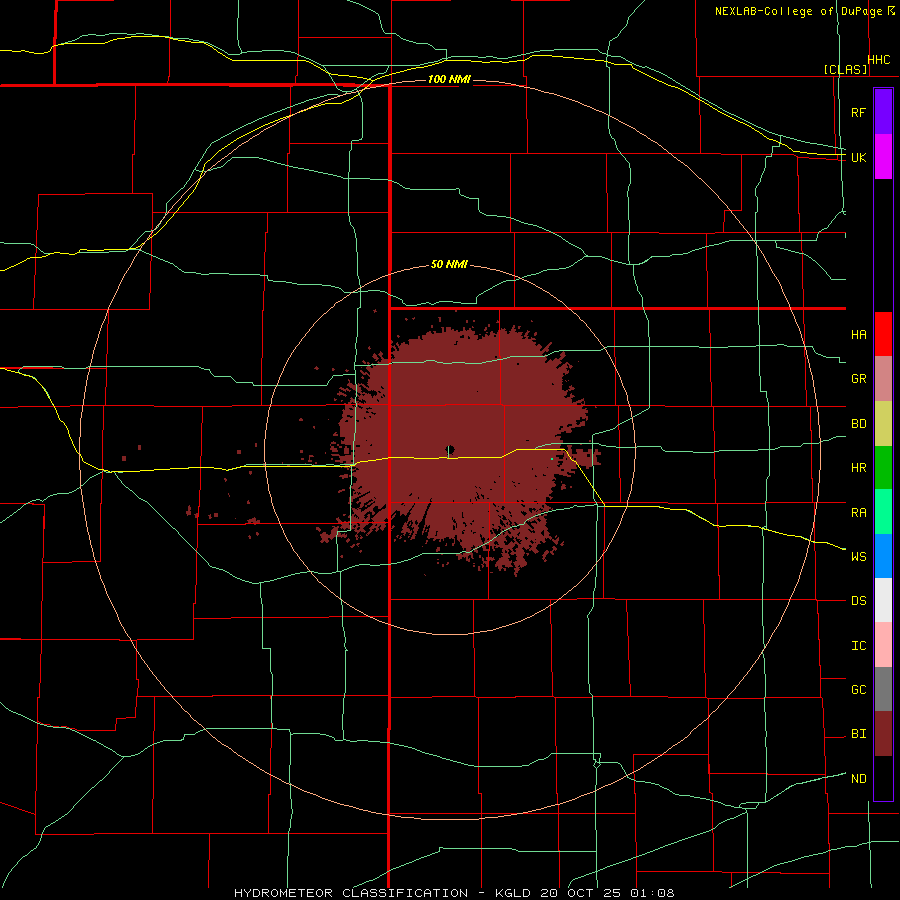Click the HA legend label

[x=858, y=335]
